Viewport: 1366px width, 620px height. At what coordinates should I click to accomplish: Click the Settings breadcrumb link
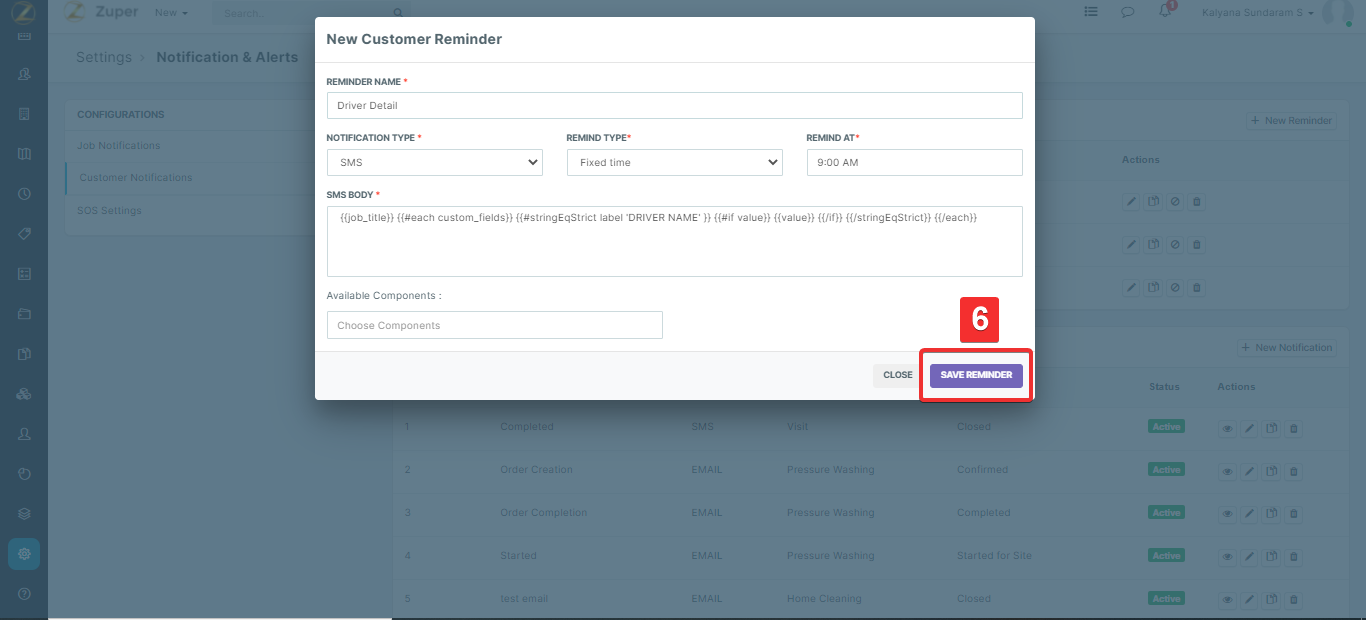(x=104, y=57)
